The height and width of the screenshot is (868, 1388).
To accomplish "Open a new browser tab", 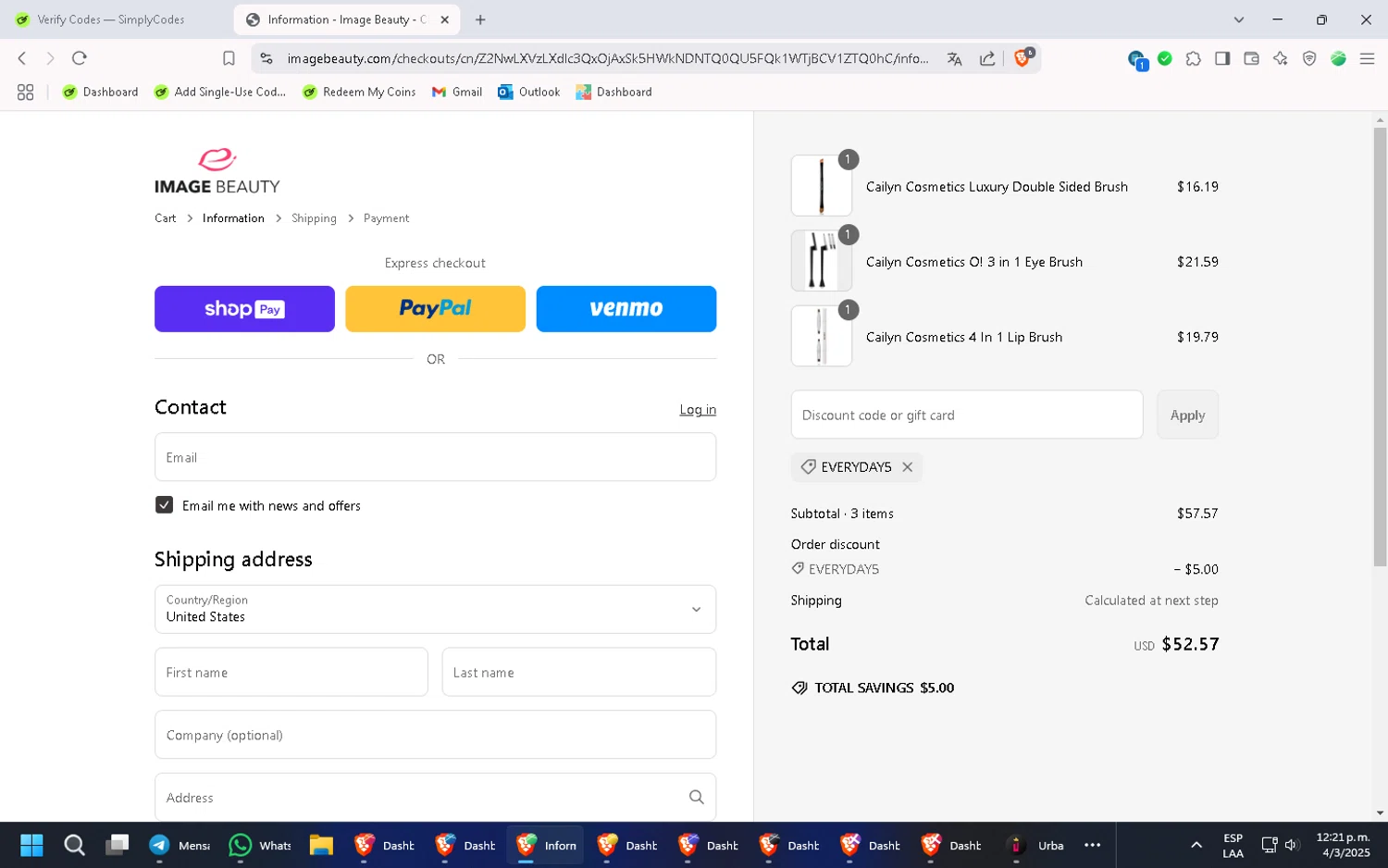I will 480,19.
